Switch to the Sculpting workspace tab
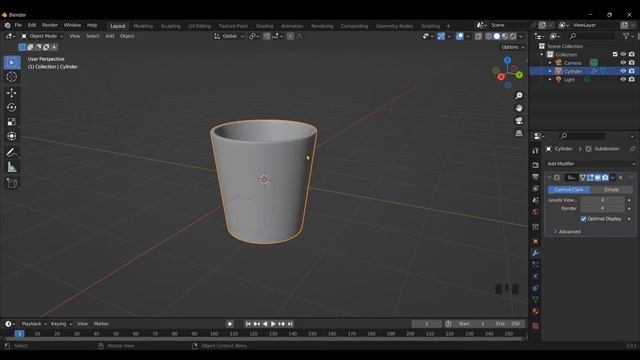This screenshot has width=640, height=360. [x=170, y=26]
